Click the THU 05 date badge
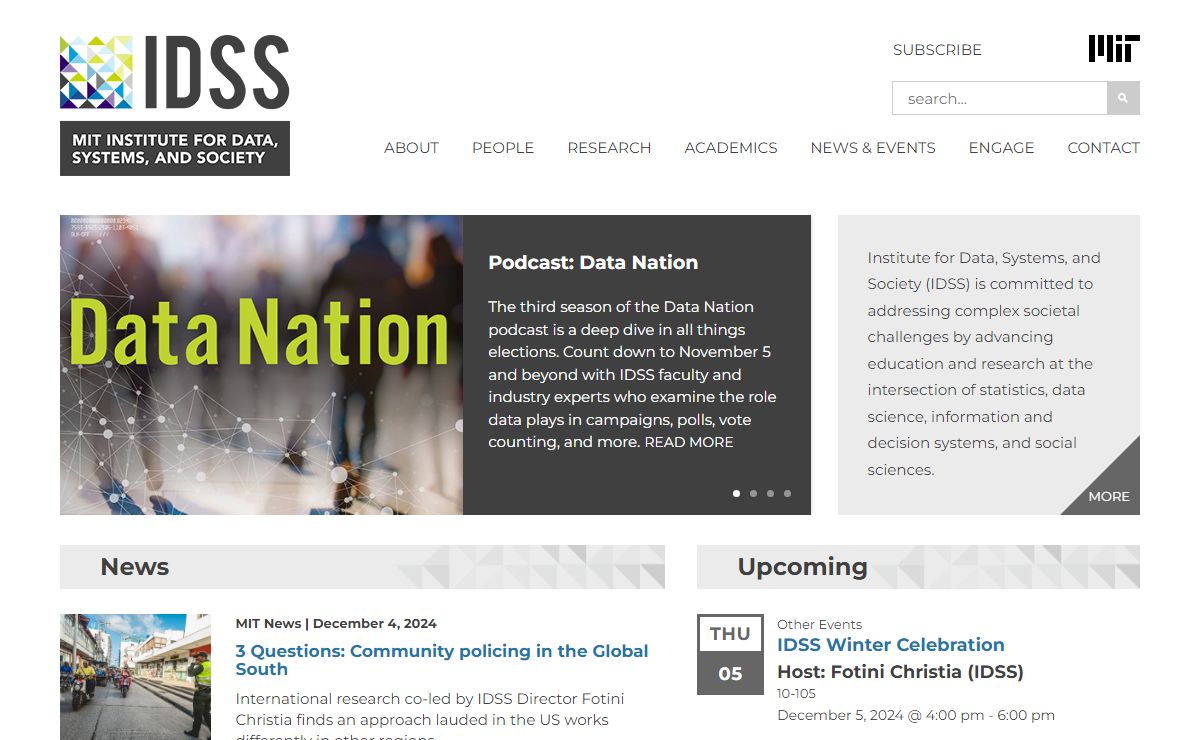This screenshot has height=740, width=1200. click(x=730, y=654)
